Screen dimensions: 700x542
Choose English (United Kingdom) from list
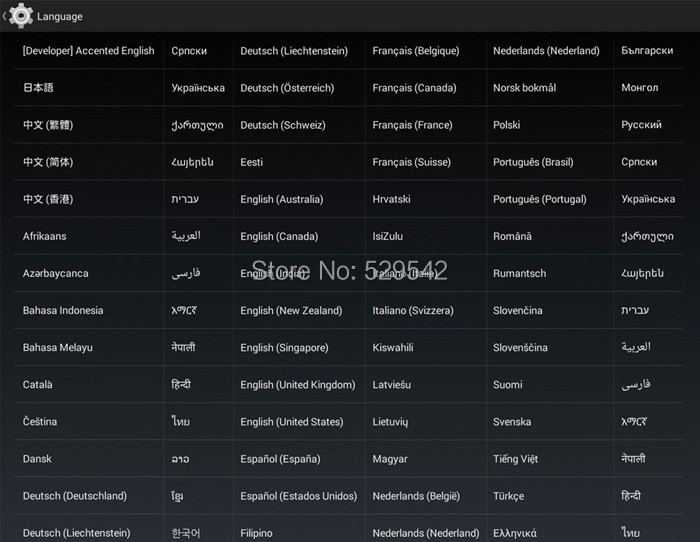click(x=298, y=385)
